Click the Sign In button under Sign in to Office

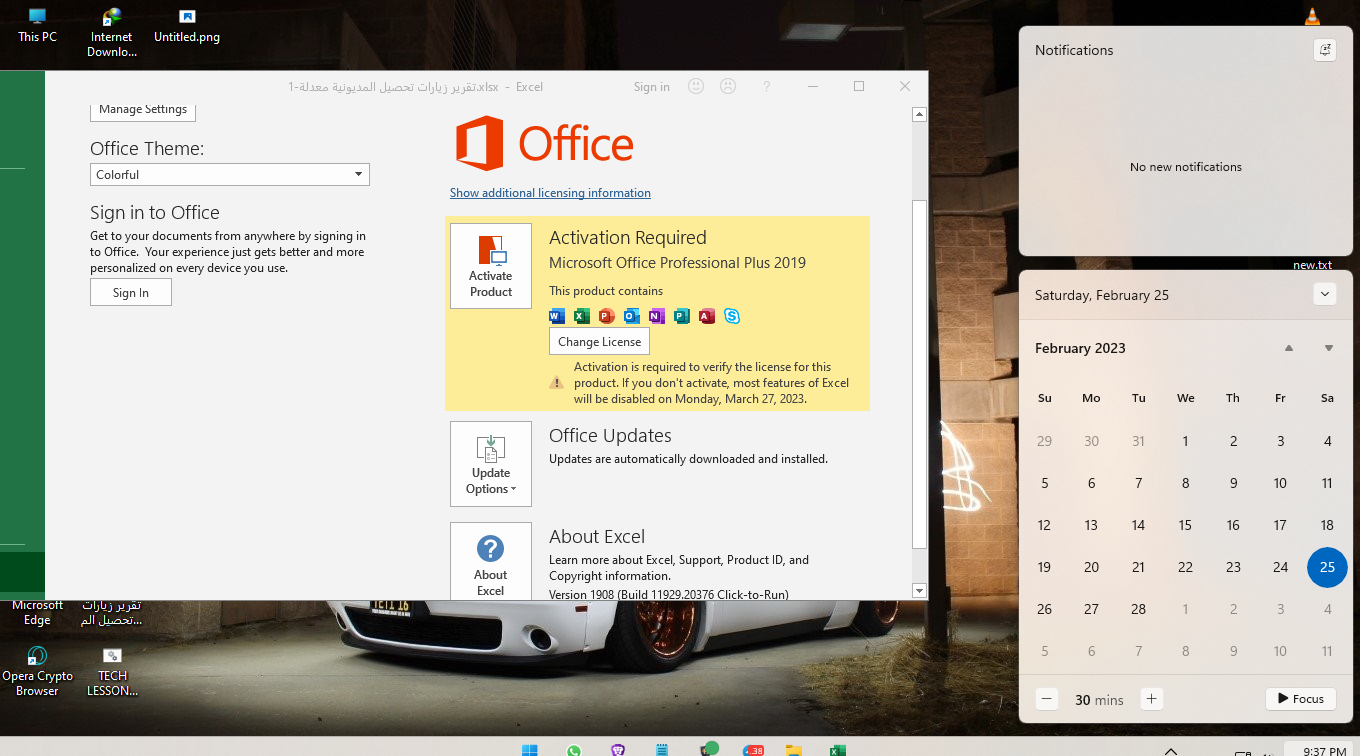(x=131, y=293)
